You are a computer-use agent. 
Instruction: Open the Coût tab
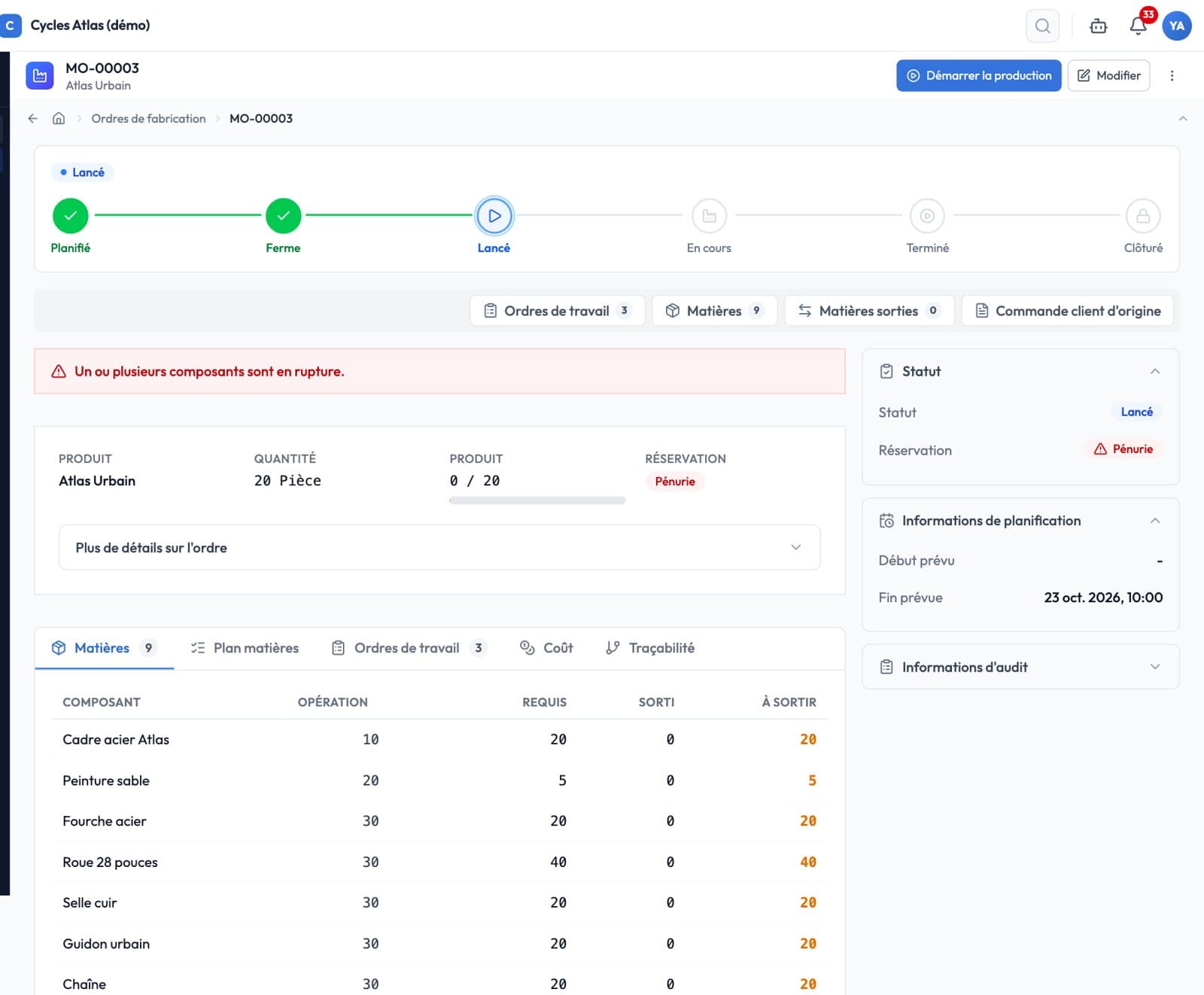tap(547, 648)
